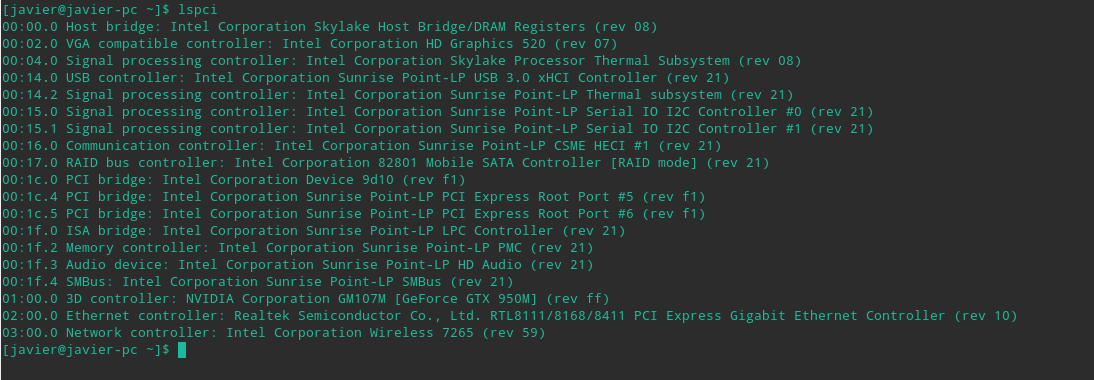
Task: Select the Skylake Processor Thermal Subsystem line
Action: [402, 61]
